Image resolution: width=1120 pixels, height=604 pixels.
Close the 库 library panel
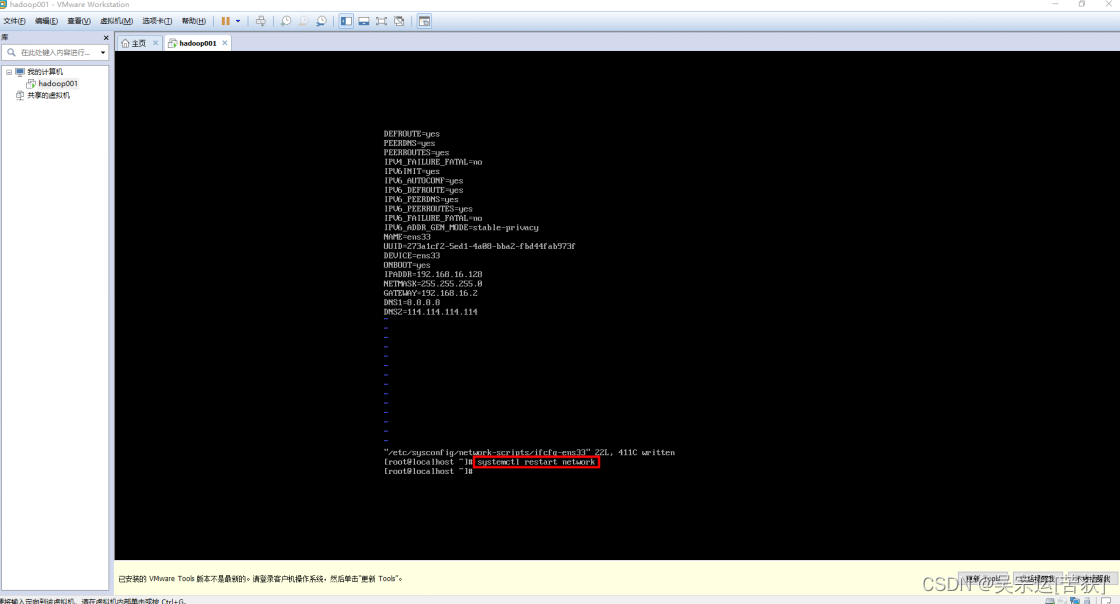(x=106, y=38)
